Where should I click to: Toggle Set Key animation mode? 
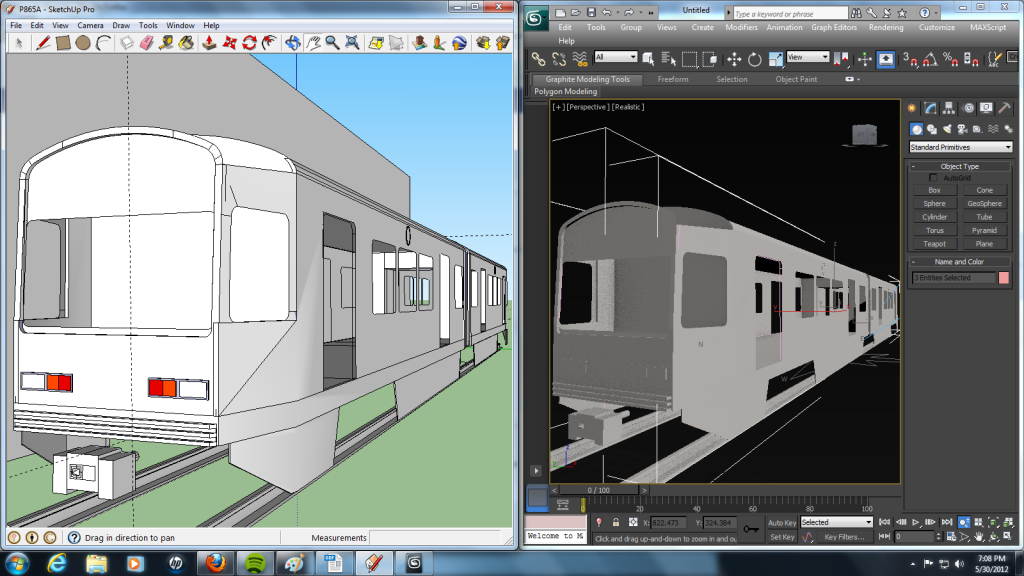(782, 537)
